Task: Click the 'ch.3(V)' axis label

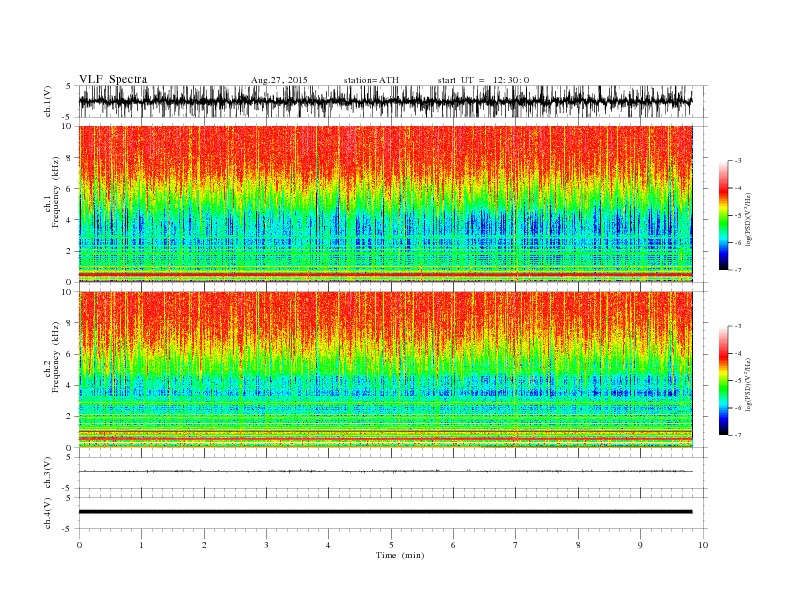Action: pos(48,473)
